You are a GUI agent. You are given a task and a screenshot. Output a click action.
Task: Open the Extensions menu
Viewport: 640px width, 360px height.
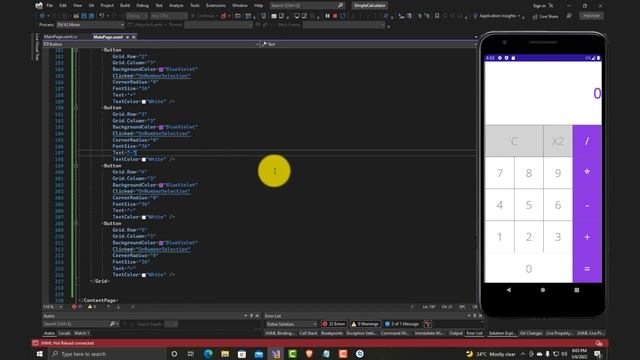[x=216, y=5]
